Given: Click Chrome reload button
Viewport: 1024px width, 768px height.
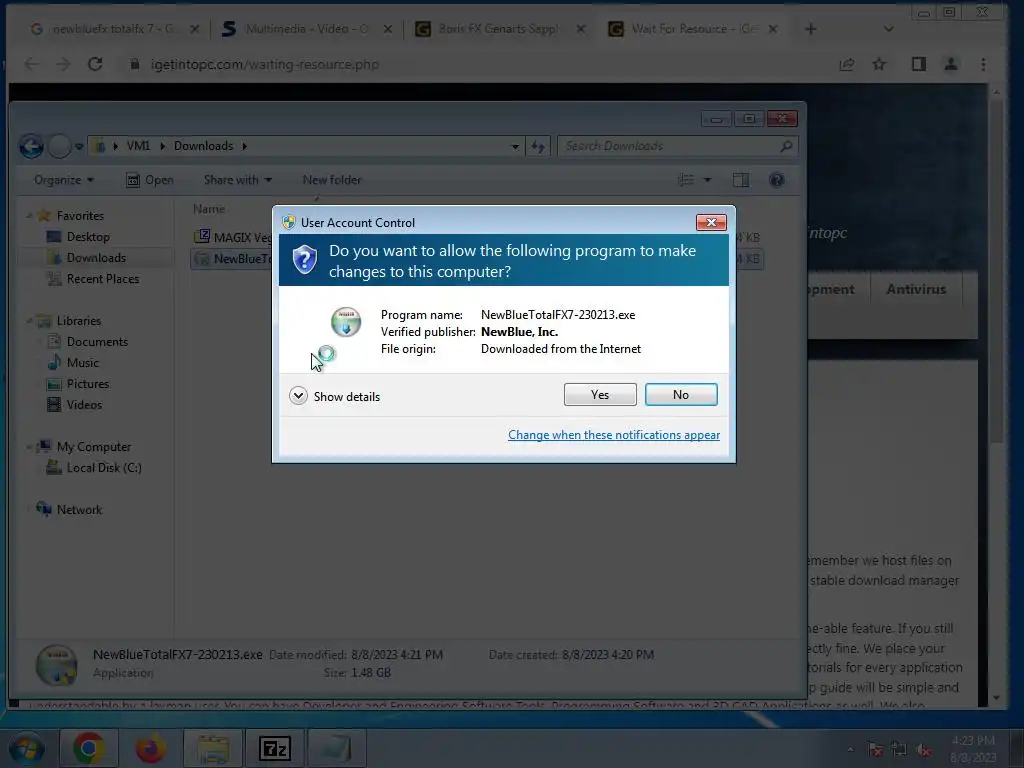Looking at the screenshot, I should tap(95, 65).
